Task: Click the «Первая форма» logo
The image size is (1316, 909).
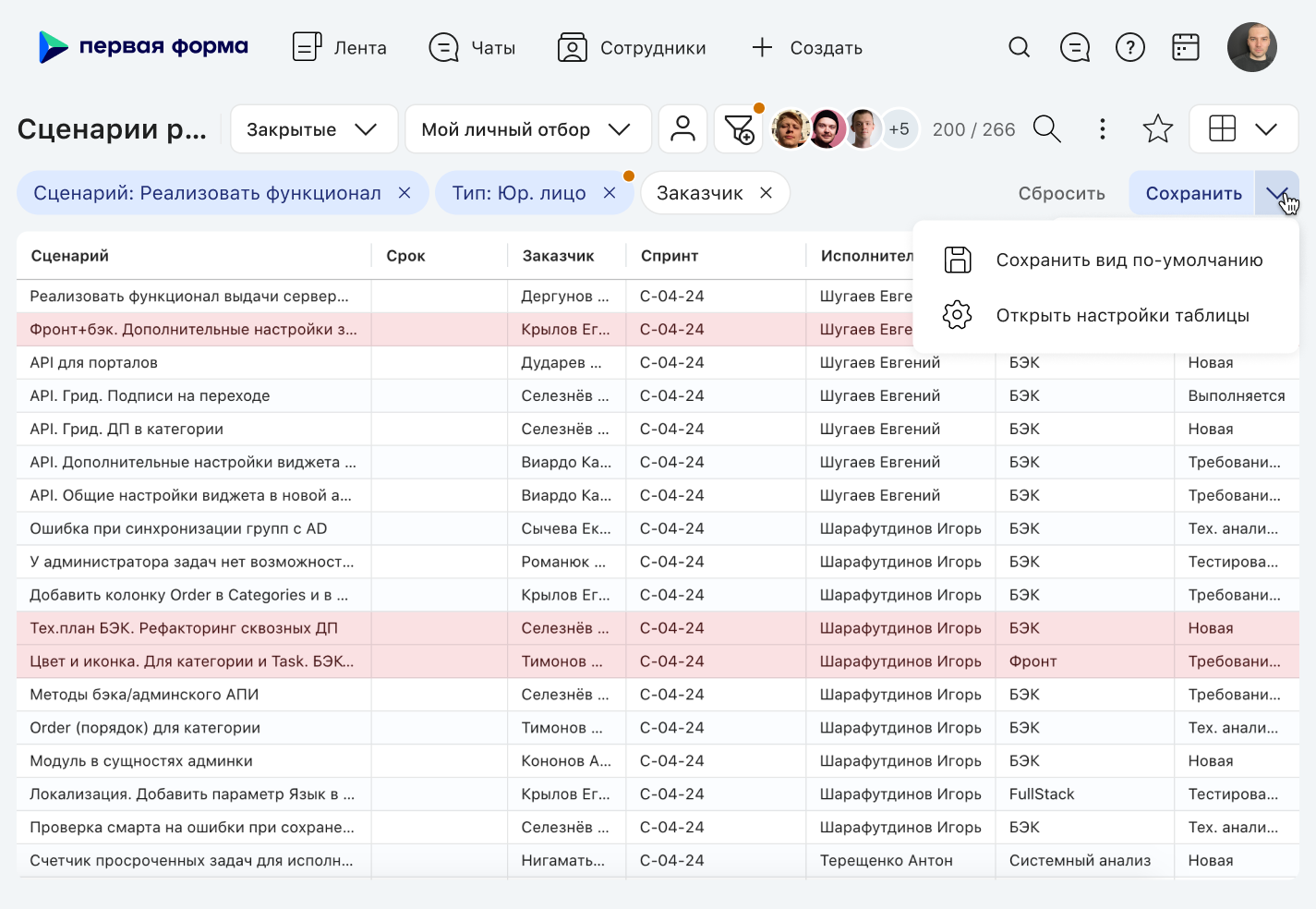Action: pyautogui.click(x=139, y=46)
